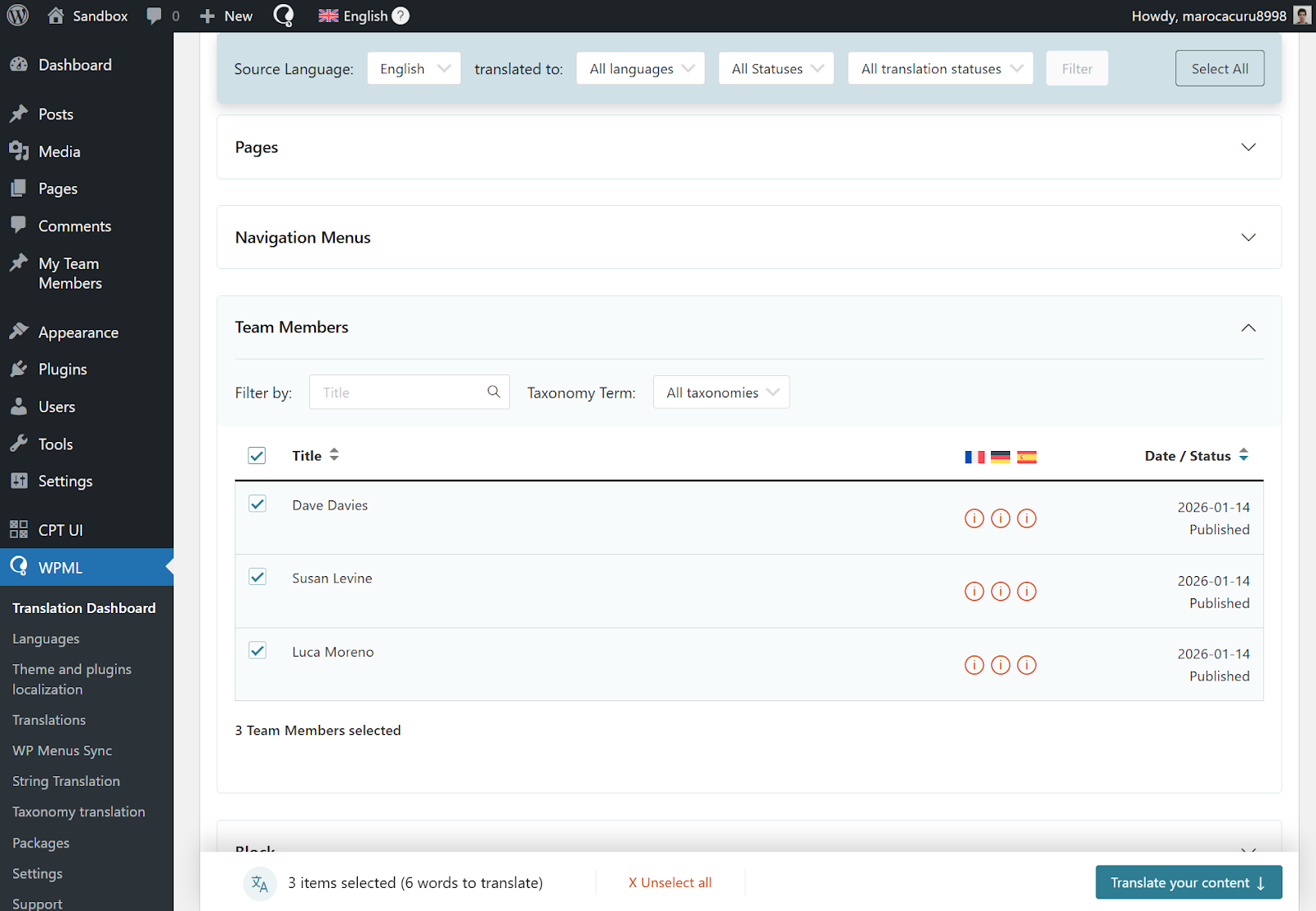Click the language help question mark icon
Viewport: 1316px width, 911px height.
pos(401,16)
